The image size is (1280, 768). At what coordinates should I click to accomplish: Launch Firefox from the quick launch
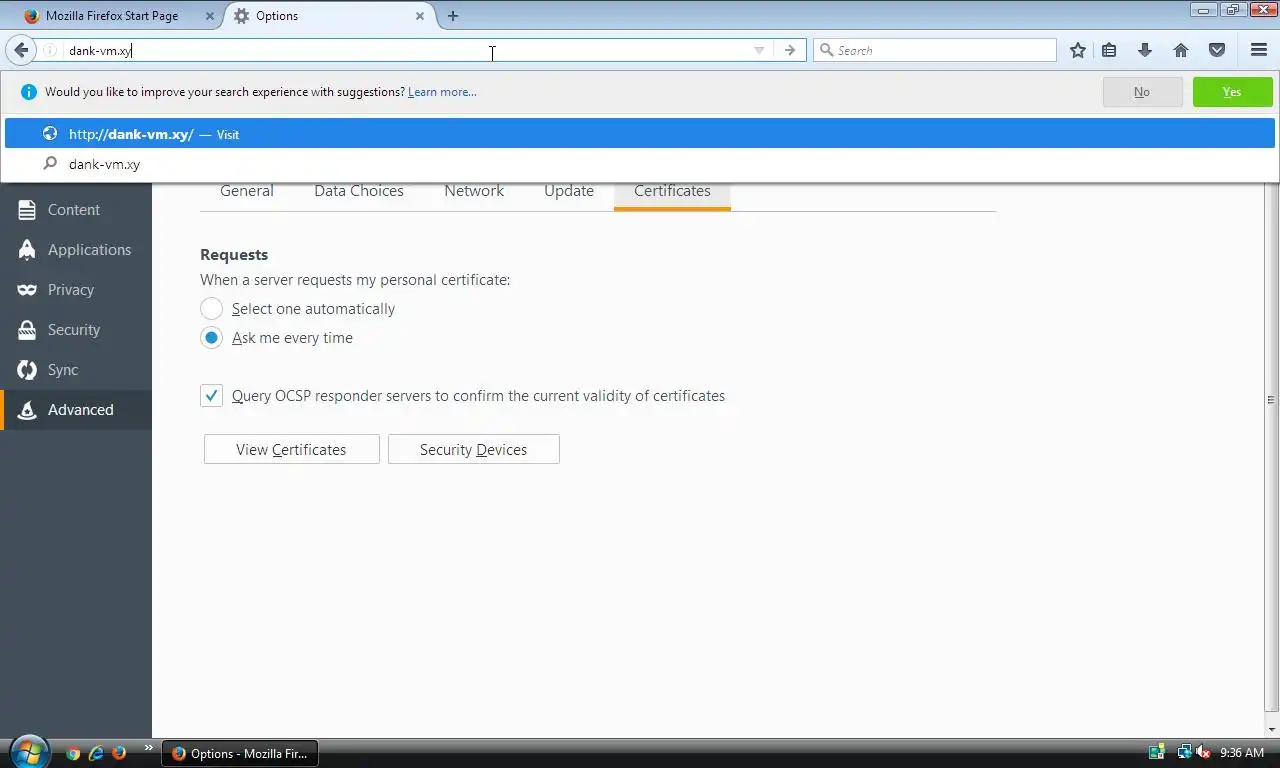click(x=119, y=753)
